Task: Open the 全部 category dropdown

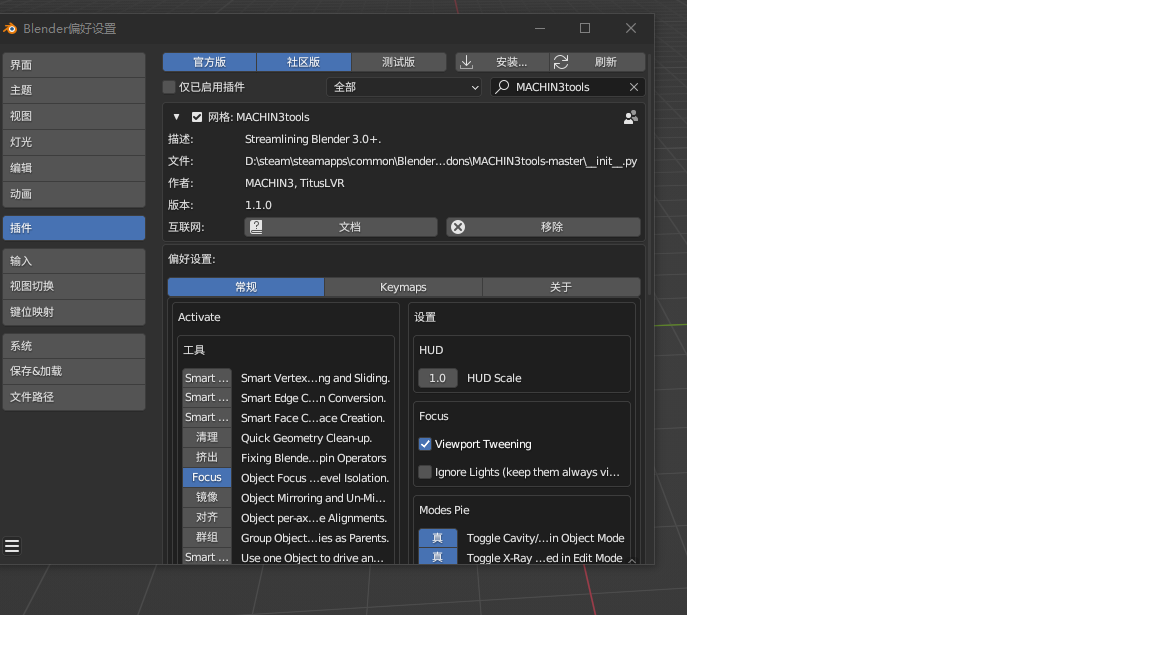Action: pyautogui.click(x=404, y=87)
